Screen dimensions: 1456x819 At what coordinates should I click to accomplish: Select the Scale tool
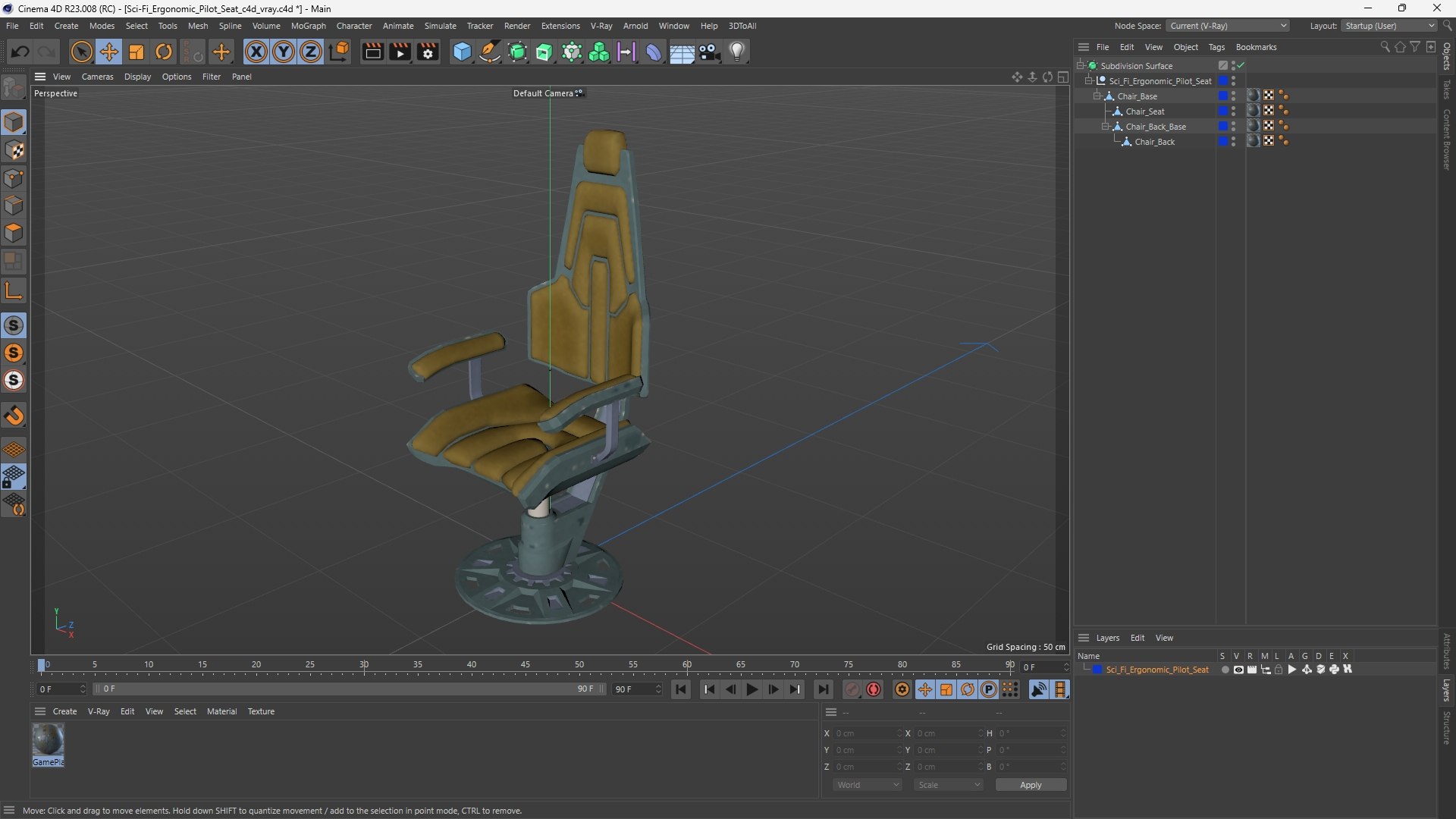(136, 52)
